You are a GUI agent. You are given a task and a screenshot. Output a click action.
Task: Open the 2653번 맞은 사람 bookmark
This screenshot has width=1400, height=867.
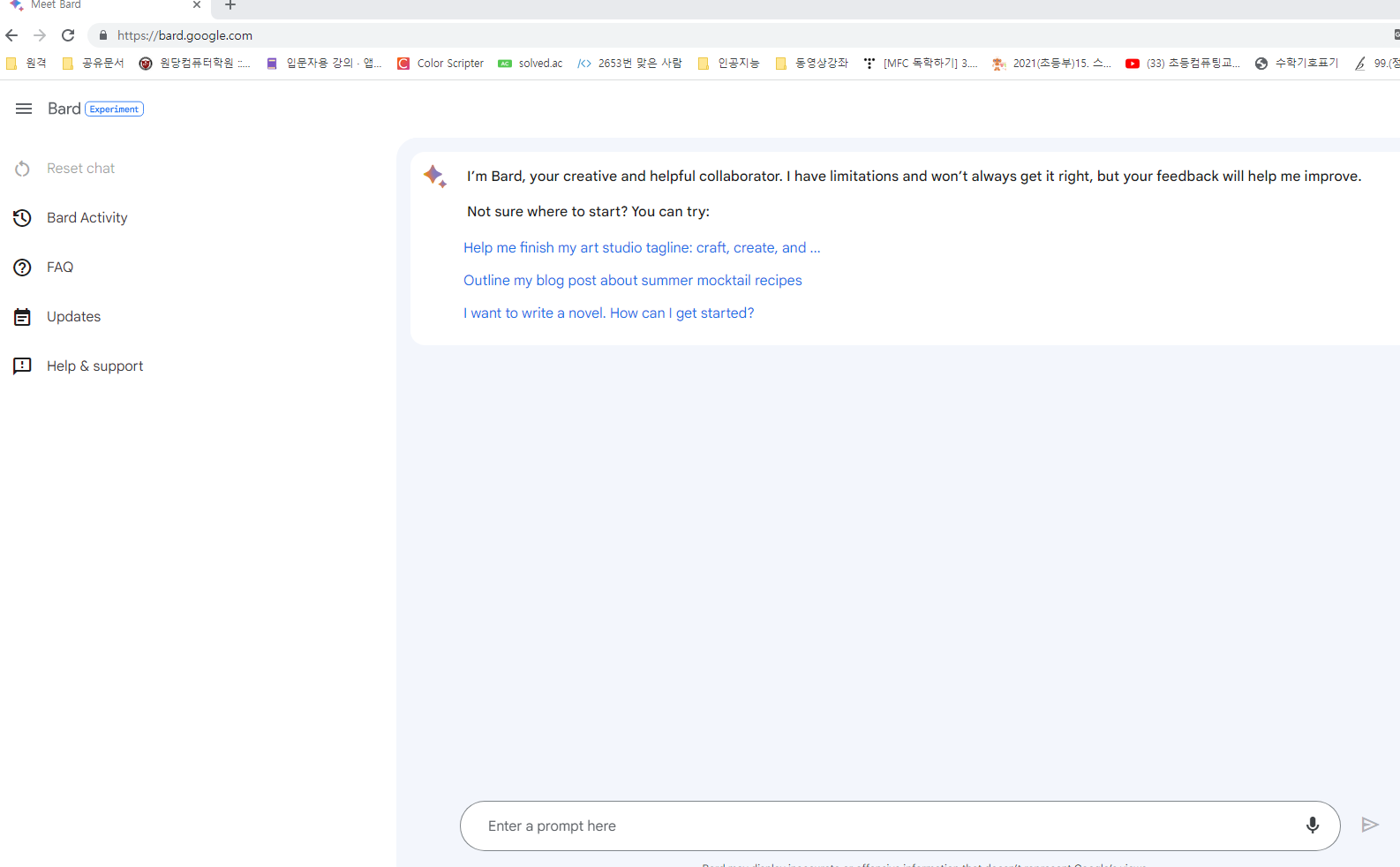point(630,64)
